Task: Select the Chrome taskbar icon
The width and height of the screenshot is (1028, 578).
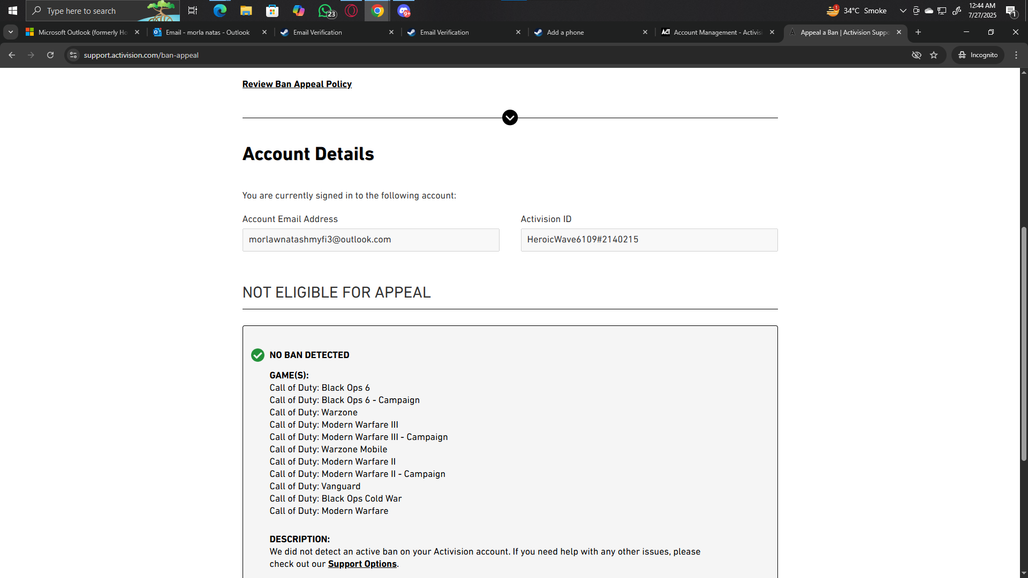Action: 378,10
